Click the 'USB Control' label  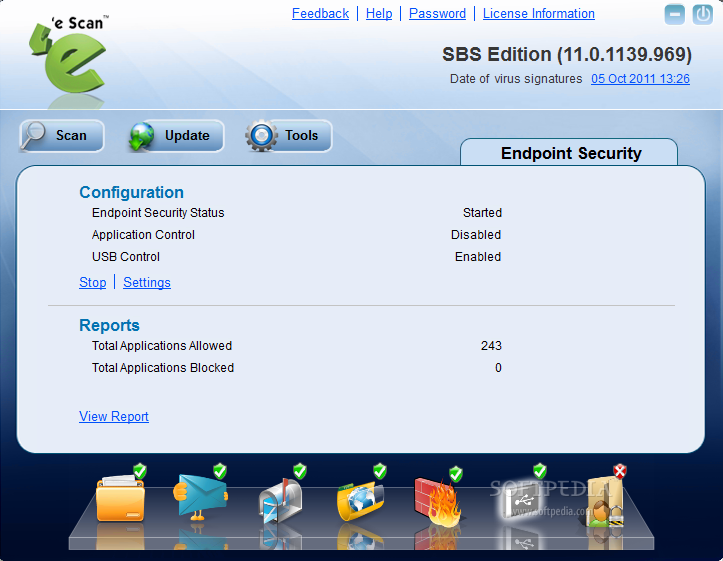126,257
